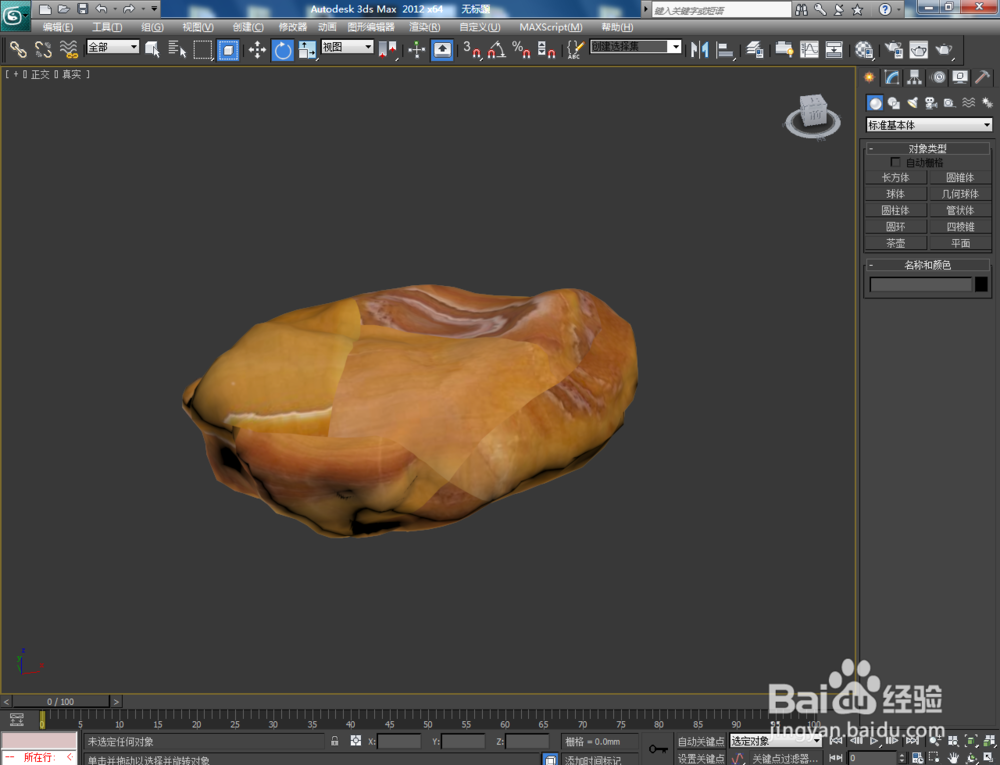Activate the Select and Rotate tool
The width and height of the screenshot is (1000, 765).
coord(283,50)
